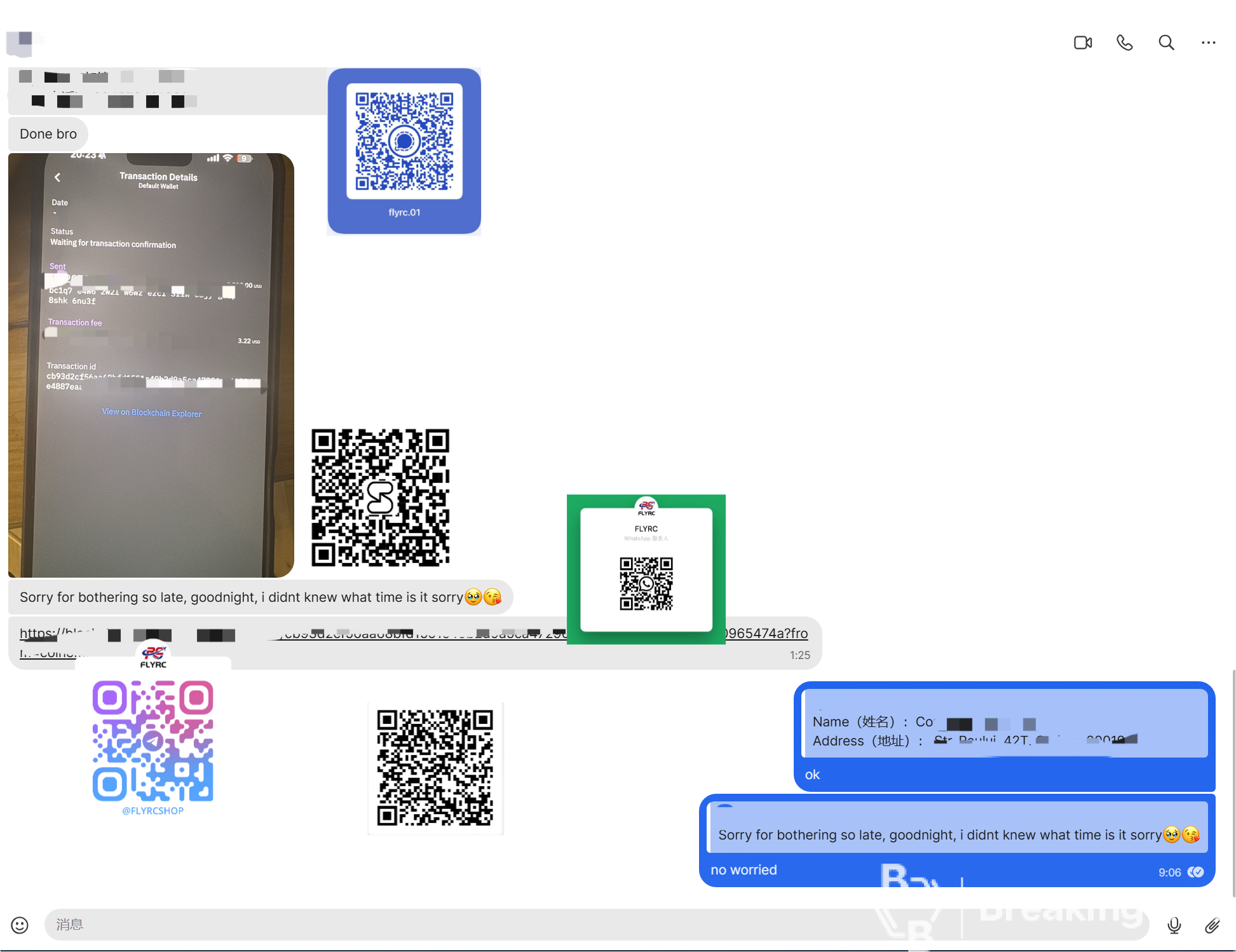
Task: Click the @FLYRCSHOP Telegram QR code
Action: click(153, 740)
